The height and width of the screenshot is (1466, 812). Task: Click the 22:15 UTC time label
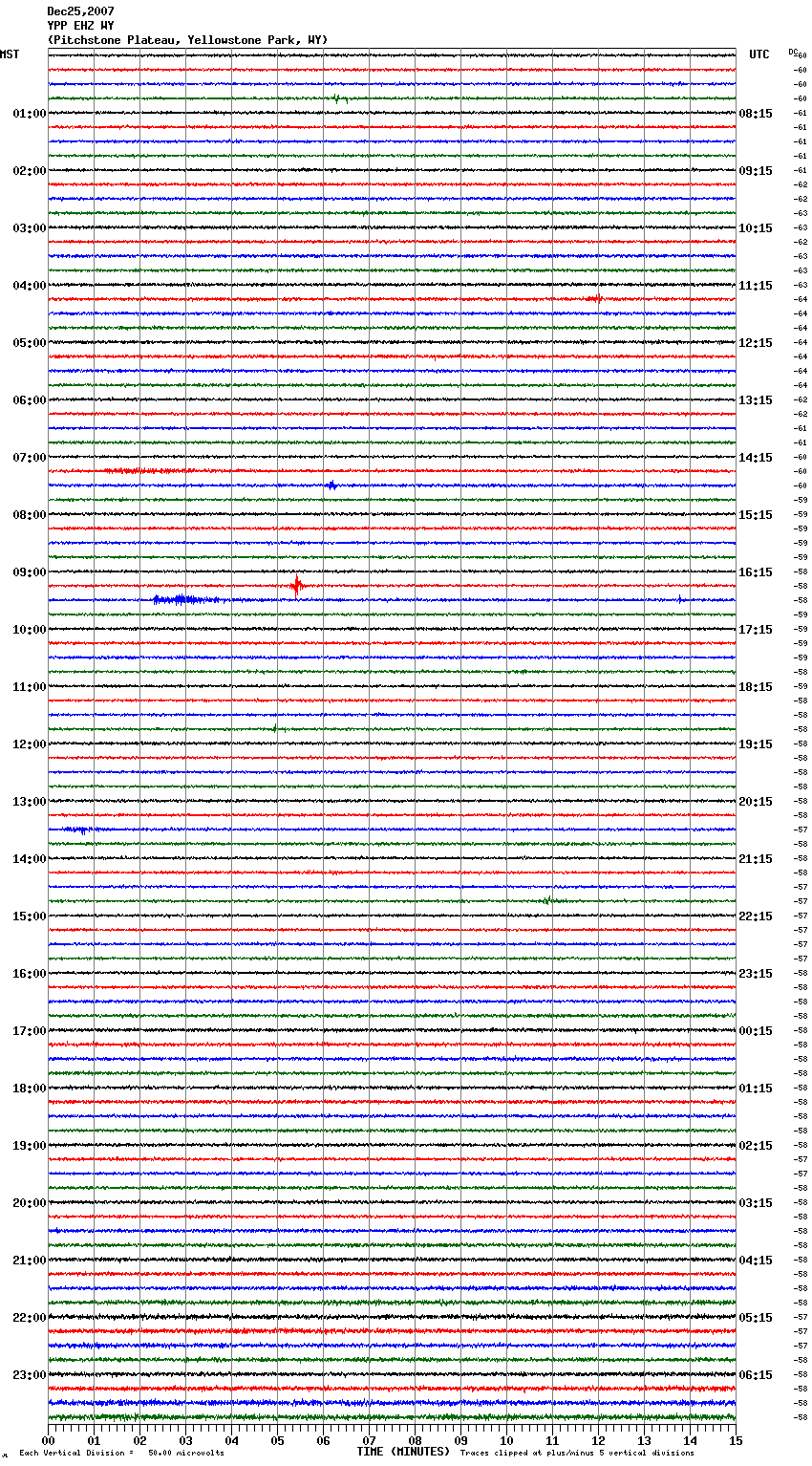click(756, 916)
